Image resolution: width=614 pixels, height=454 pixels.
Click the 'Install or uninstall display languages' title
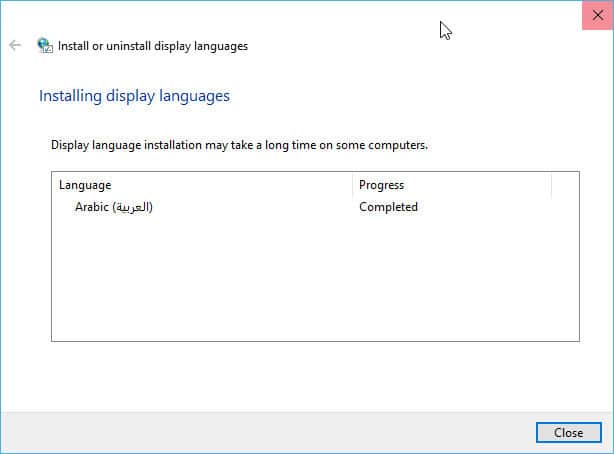click(x=153, y=46)
